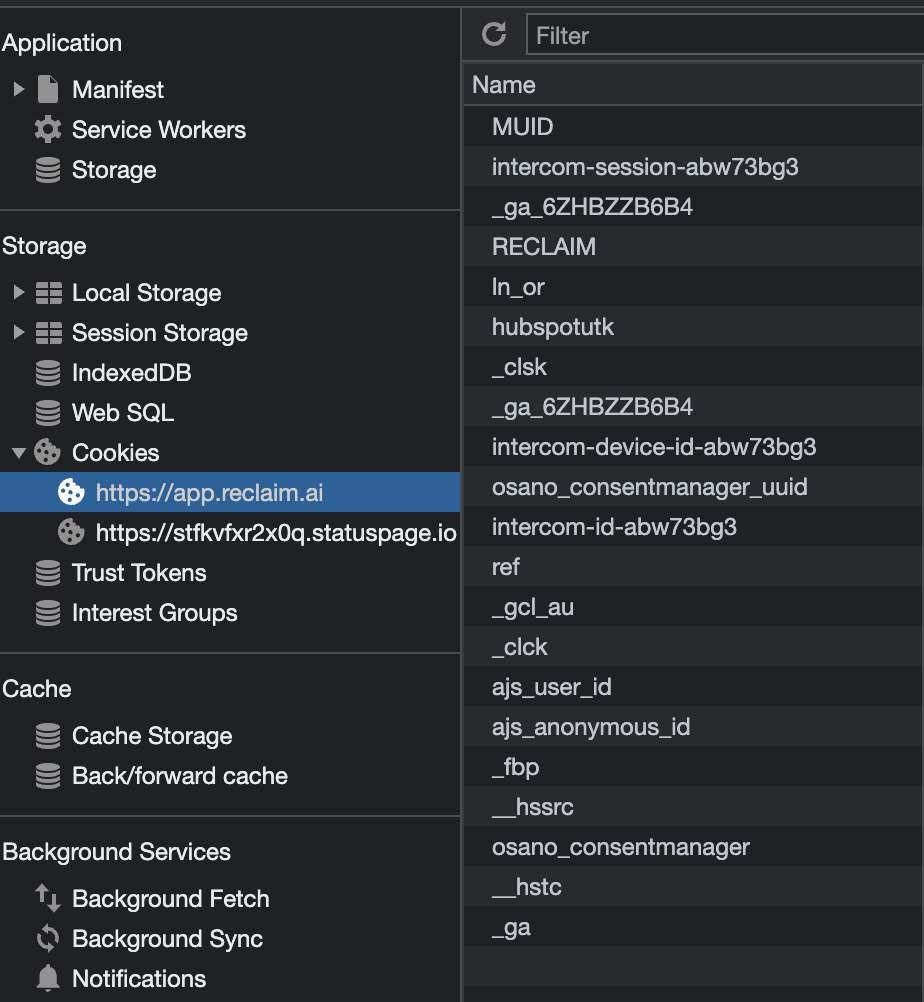Click the Trust Tokens database icon
924x1002 pixels.
click(48, 573)
